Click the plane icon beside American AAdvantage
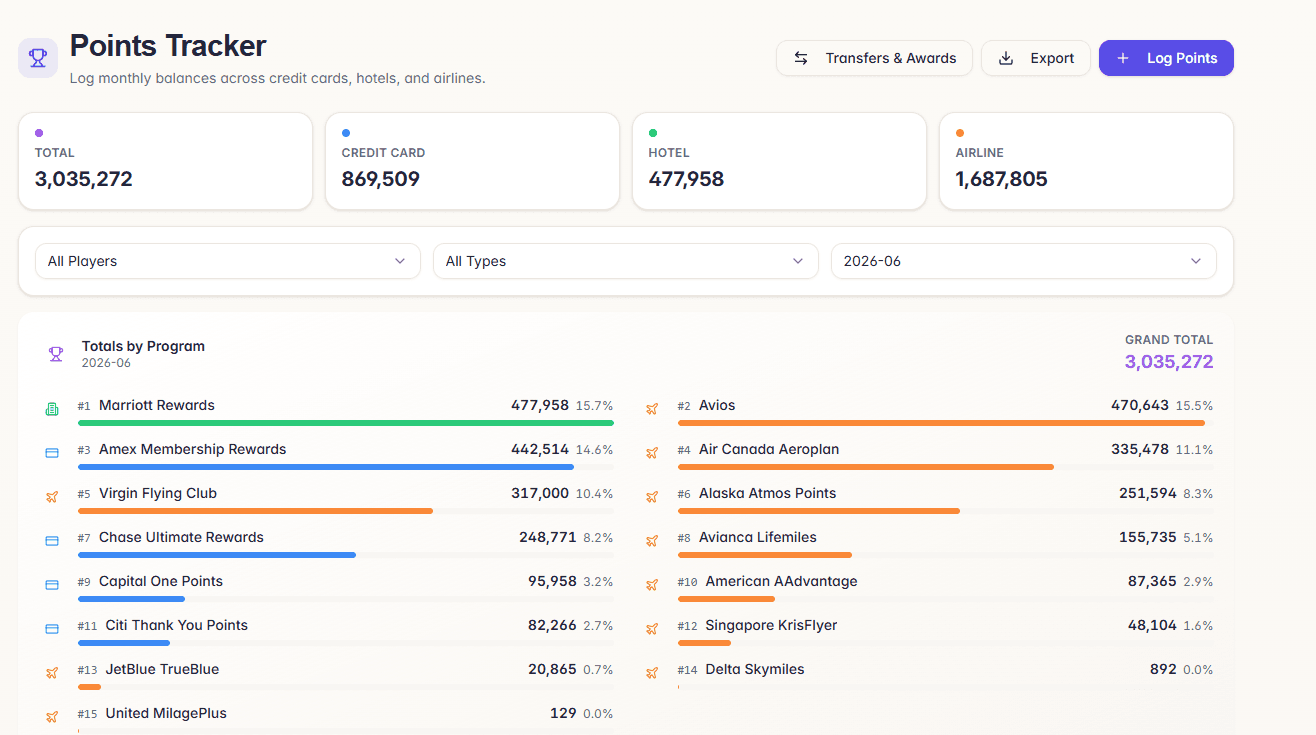Image resolution: width=1316 pixels, height=735 pixels. pos(652,585)
